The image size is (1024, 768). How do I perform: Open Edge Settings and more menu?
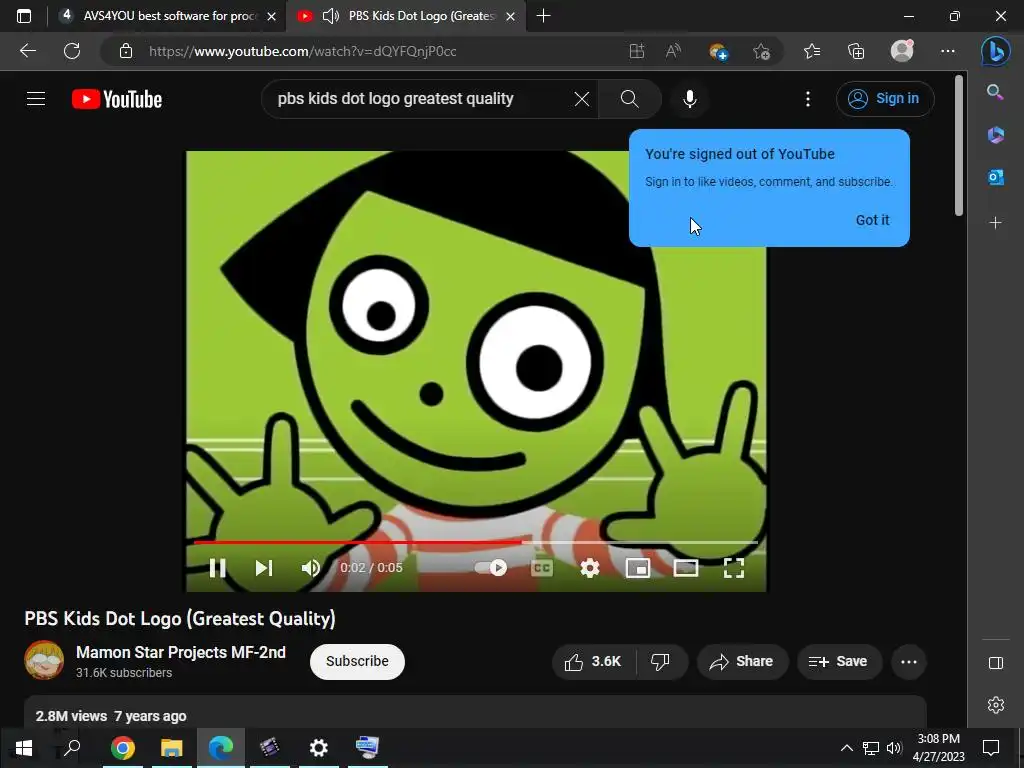click(948, 51)
